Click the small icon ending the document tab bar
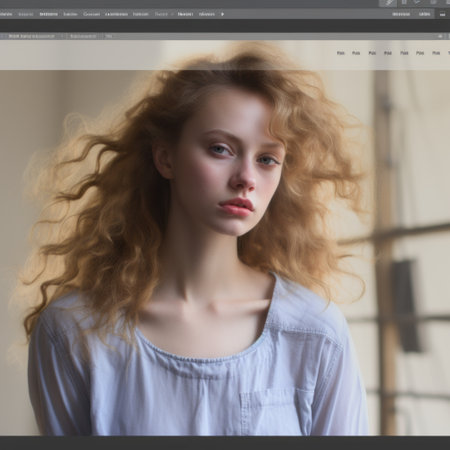Screen dimensions: 450x450 point(440,36)
